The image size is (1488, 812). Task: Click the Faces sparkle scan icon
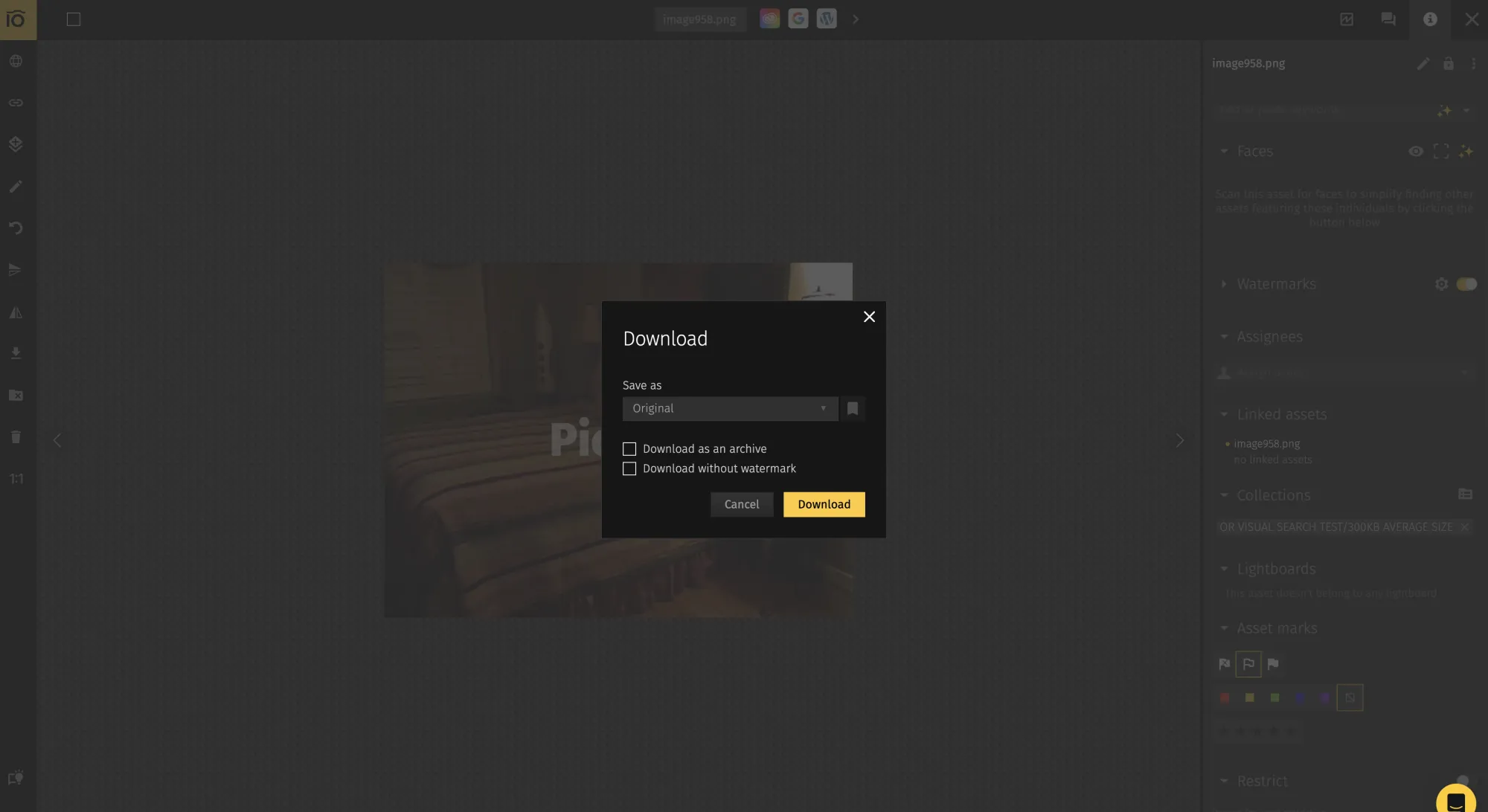pyautogui.click(x=1466, y=152)
